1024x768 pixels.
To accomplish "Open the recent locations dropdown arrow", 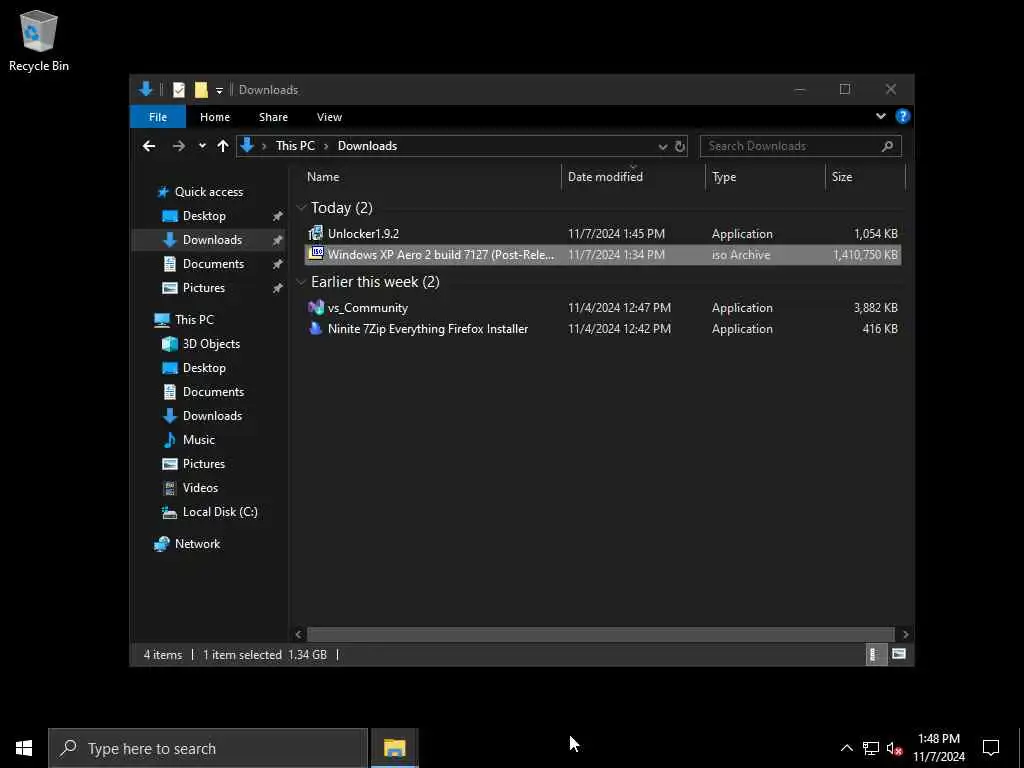I will pos(202,146).
